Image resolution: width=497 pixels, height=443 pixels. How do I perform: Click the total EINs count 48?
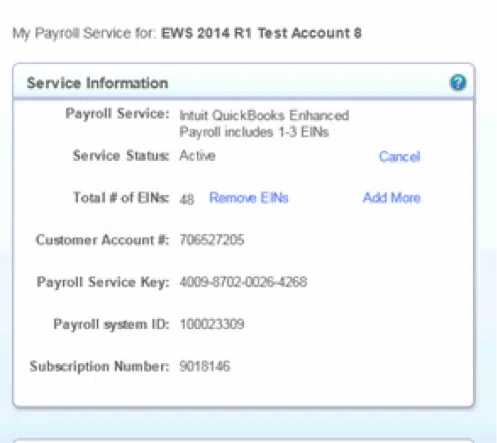[187, 199]
